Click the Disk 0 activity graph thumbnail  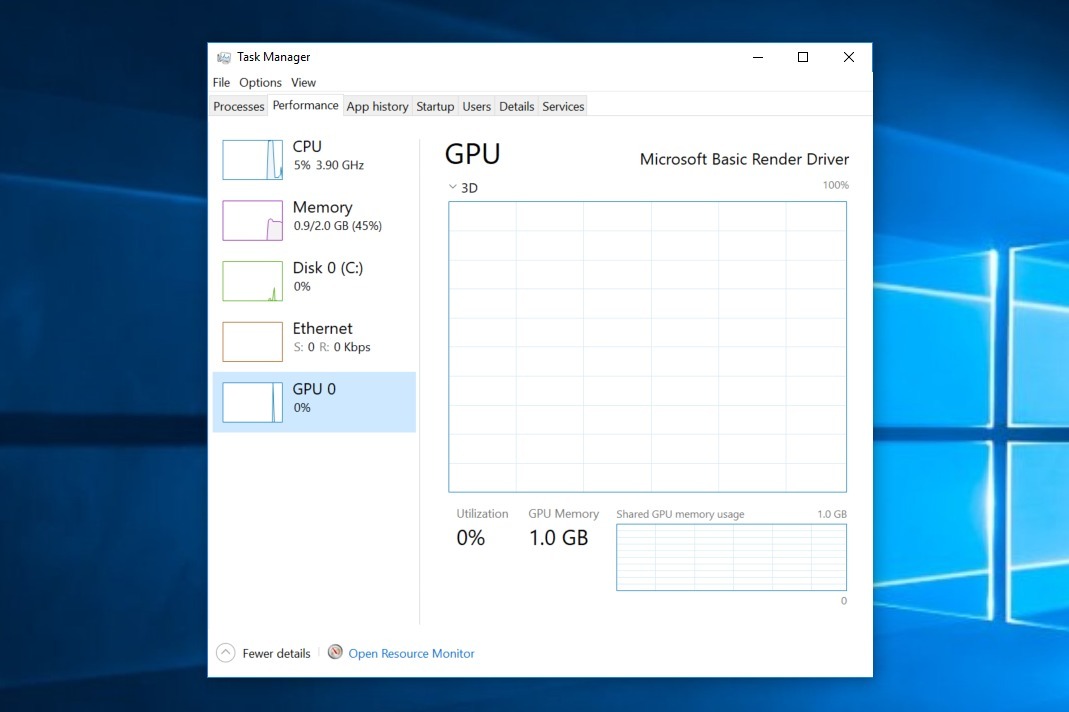click(252, 281)
